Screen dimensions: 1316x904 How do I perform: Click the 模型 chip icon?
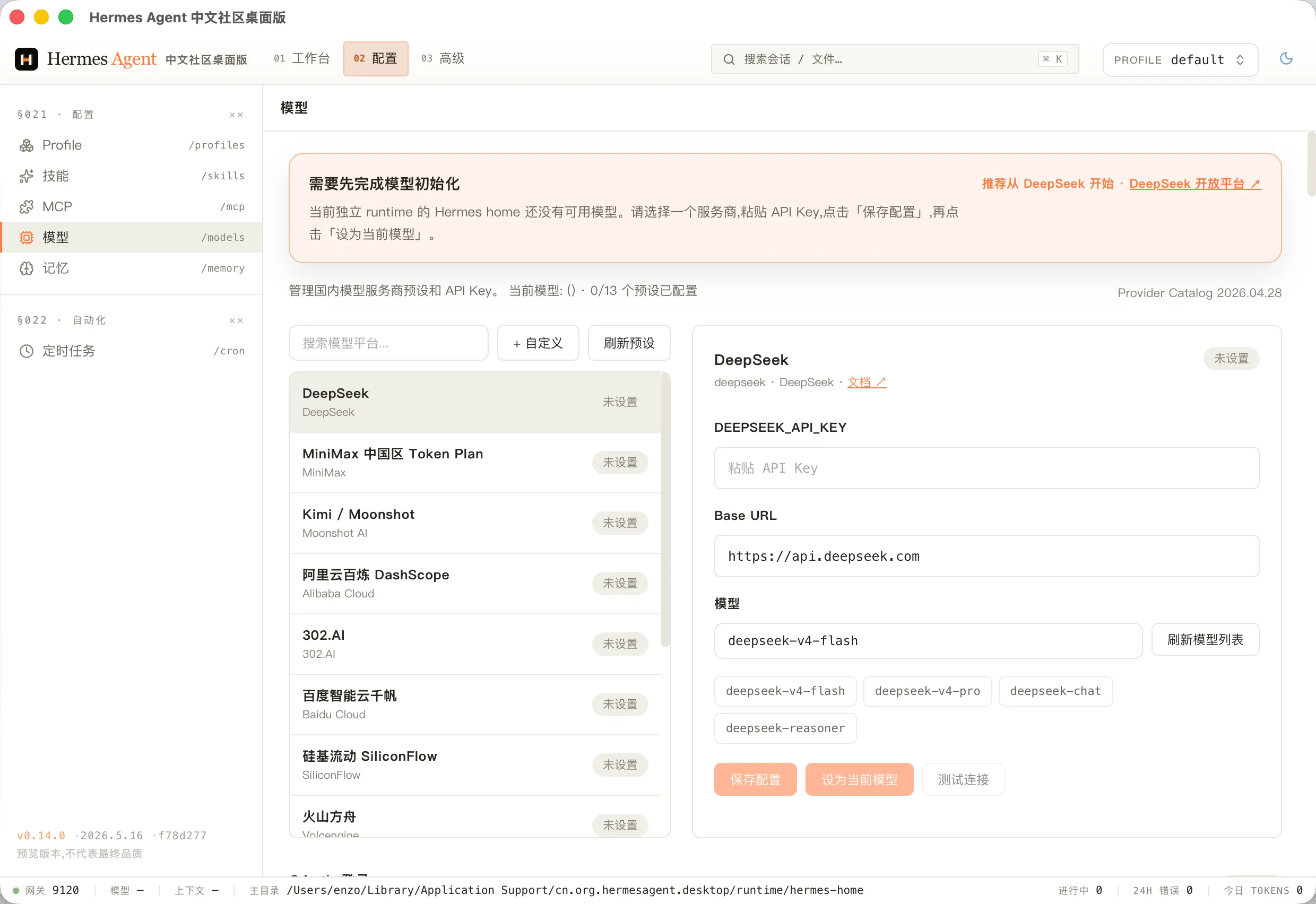(27, 237)
